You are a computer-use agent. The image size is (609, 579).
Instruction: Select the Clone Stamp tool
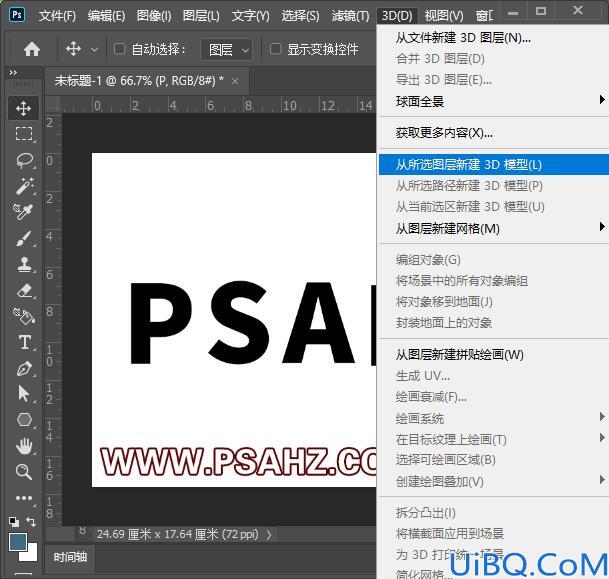[24, 264]
